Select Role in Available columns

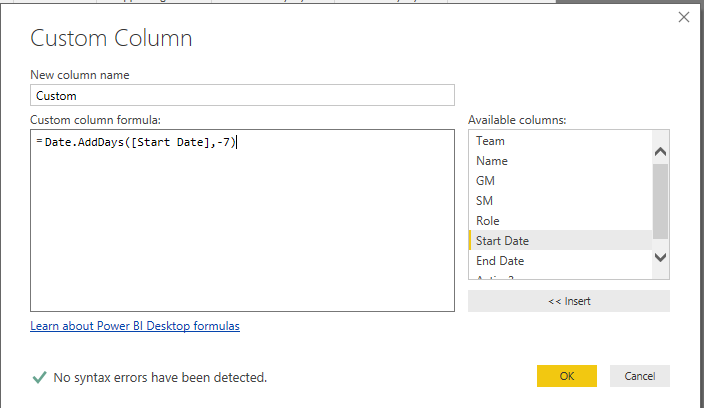pos(560,221)
